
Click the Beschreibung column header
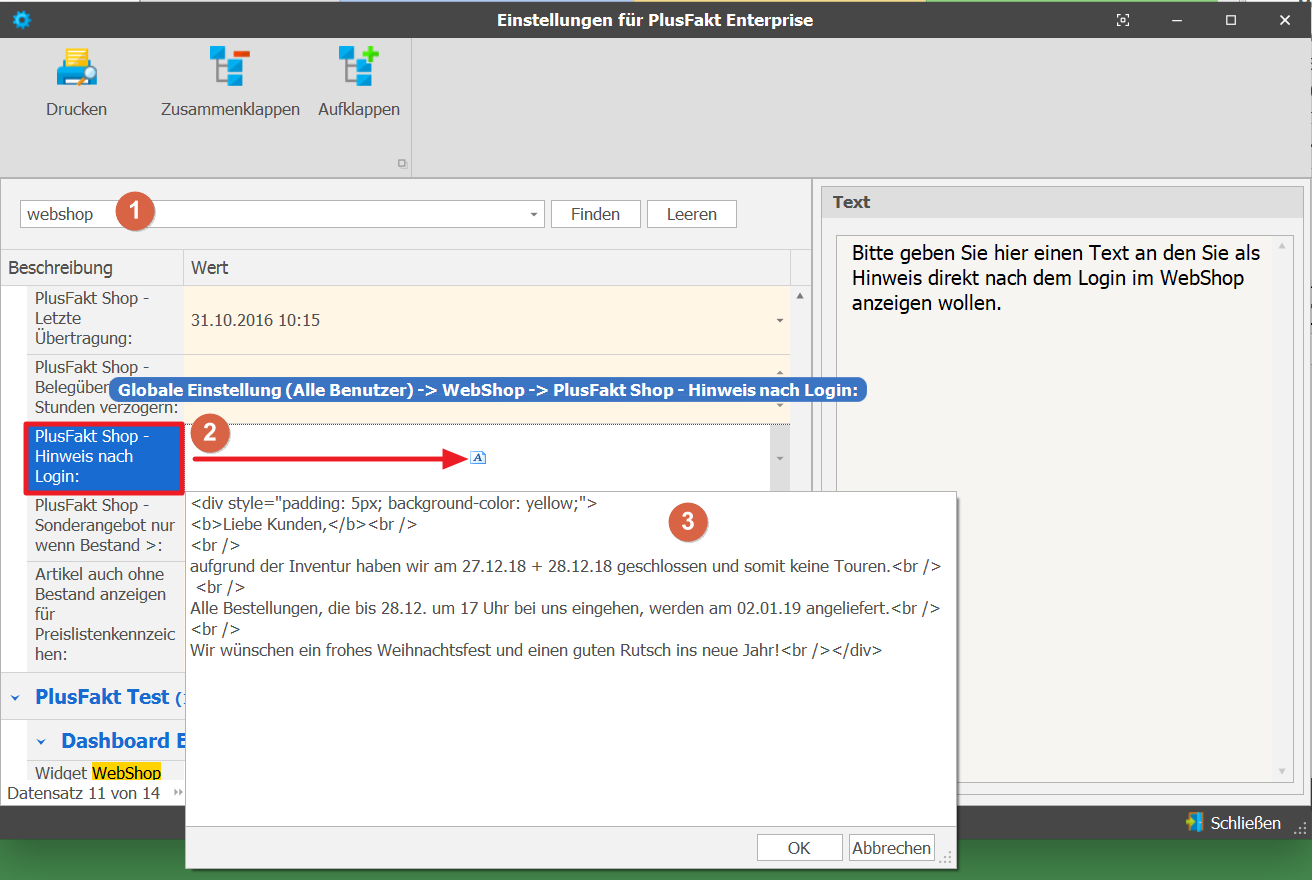[x=92, y=268]
